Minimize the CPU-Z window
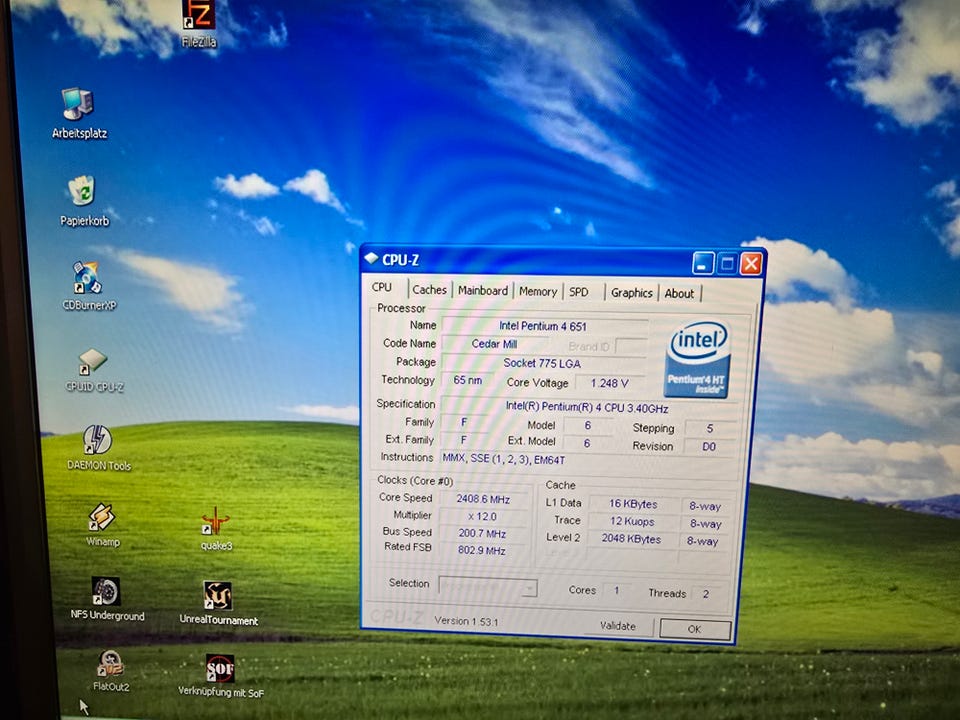Image resolution: width=960 pixels, height=720 pixels. tap(703, 264)
